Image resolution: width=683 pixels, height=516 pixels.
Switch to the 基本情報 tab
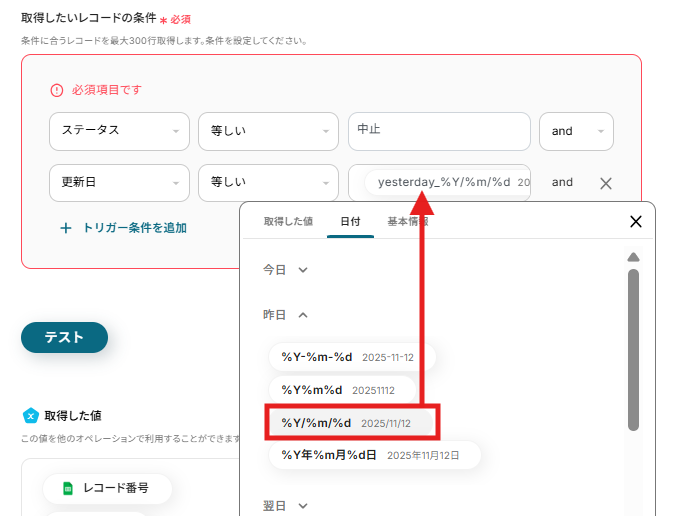pyautogui.click(x=408, y=222)
